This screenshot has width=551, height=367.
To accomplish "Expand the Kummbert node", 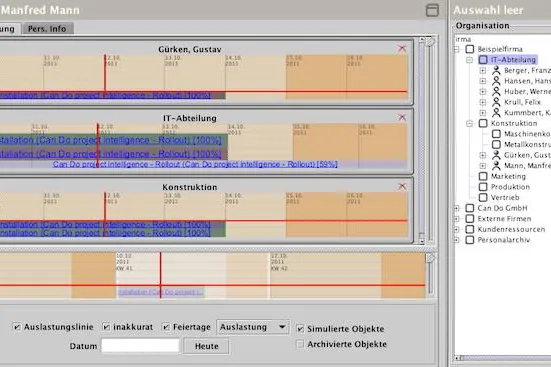I will [x=483, y=113].
